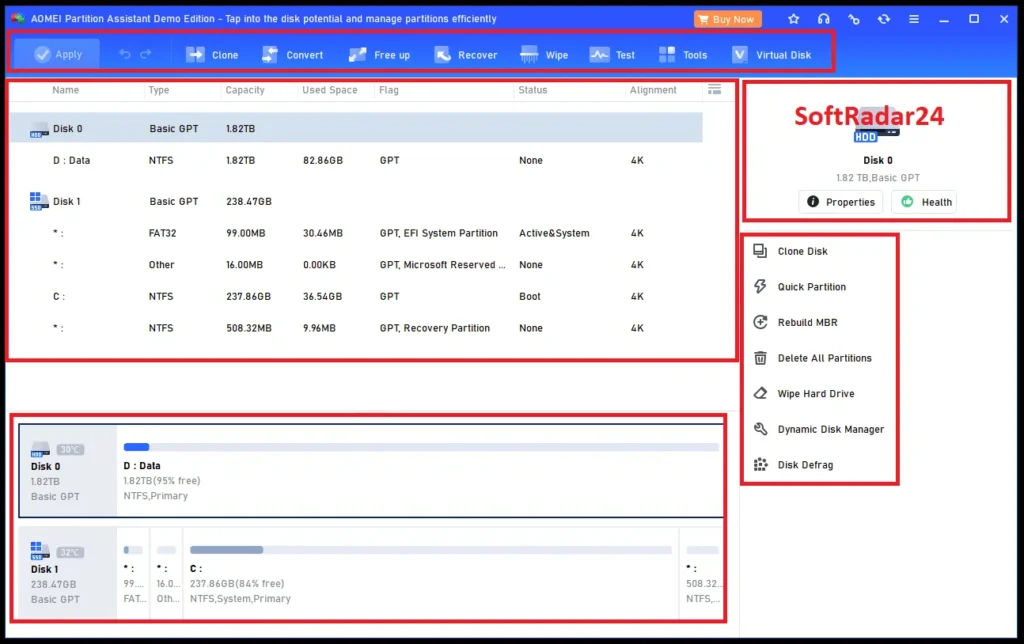This screenshot has height=644, width=1024.
Task: Select the 16.00MB Microsoft Reserved partition row
Action: [356, 265]
